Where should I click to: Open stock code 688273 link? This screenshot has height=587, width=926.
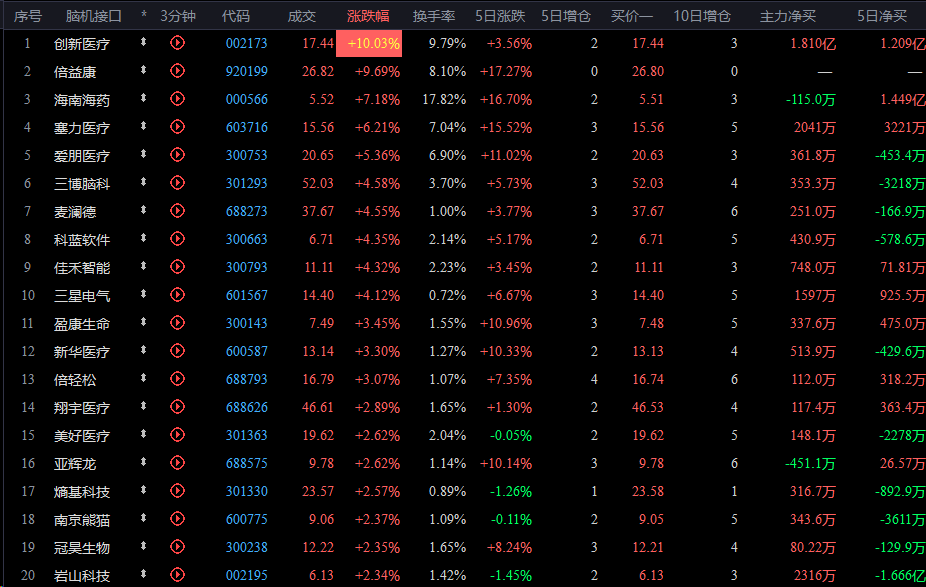246,211
